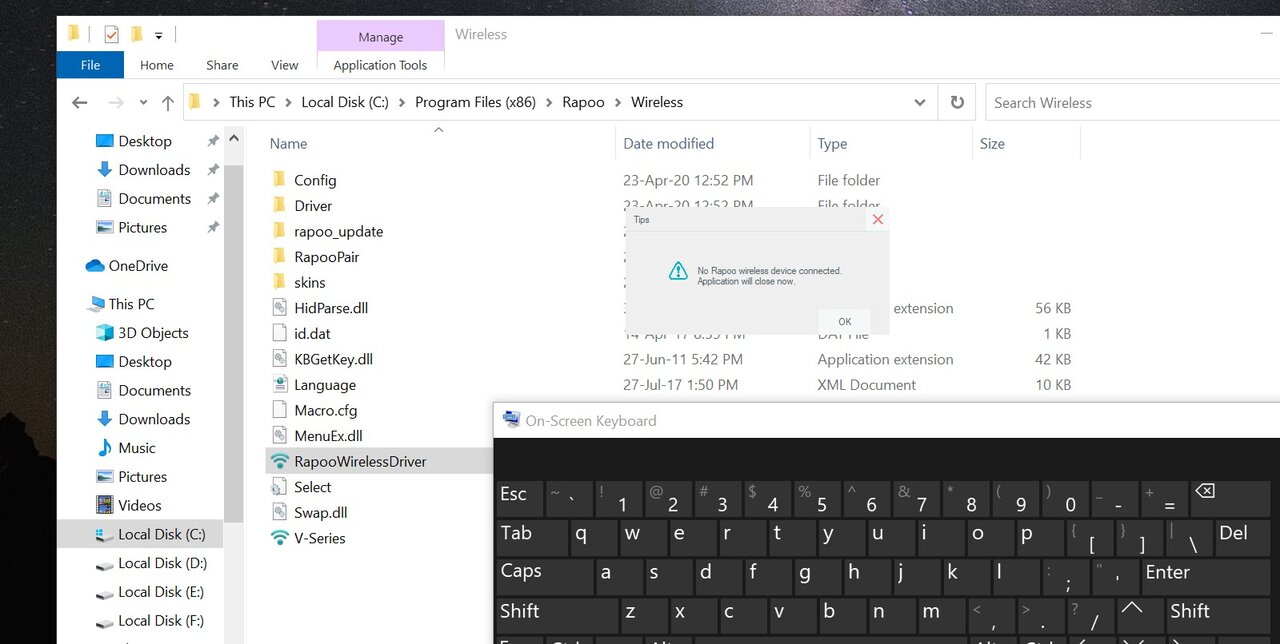
Task: Select RapooWirelessDriver application
Action: 360,461
